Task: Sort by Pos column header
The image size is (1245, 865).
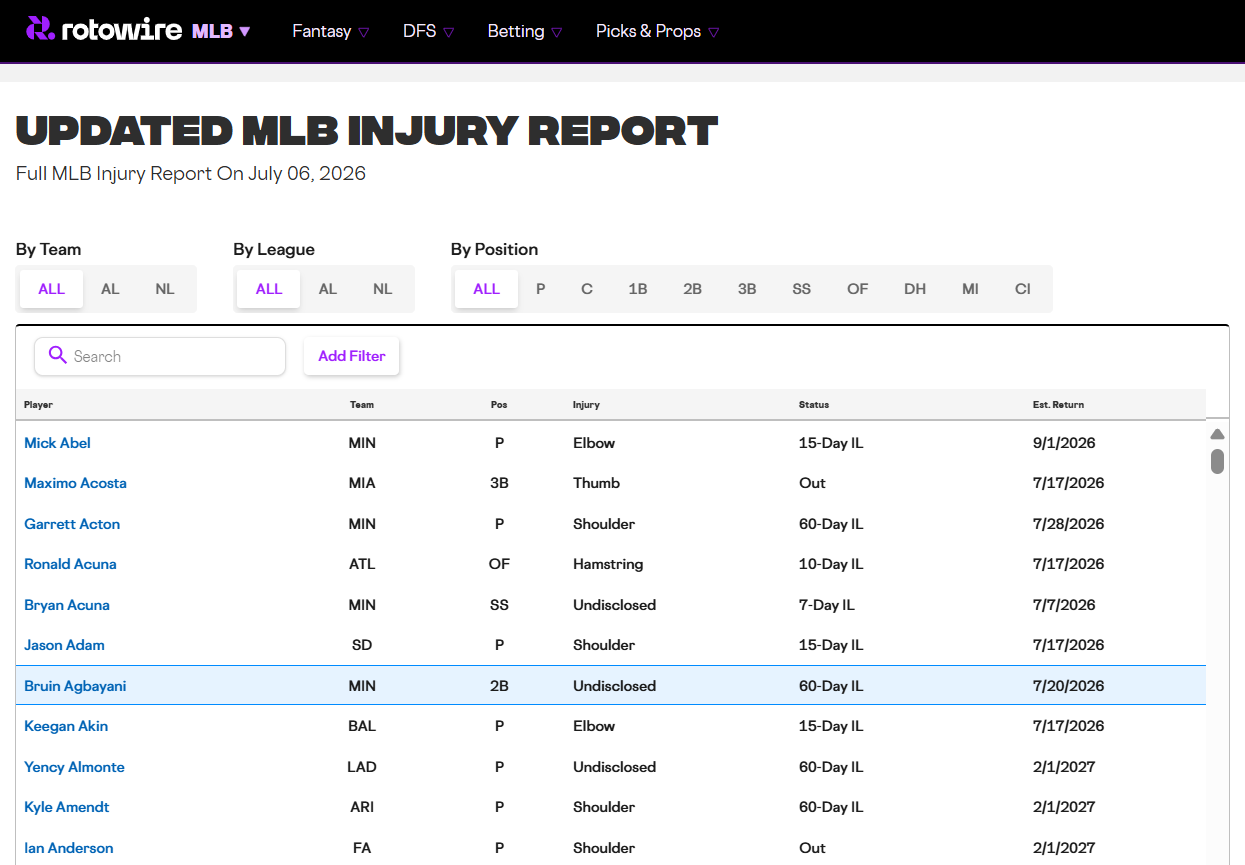Action: 499,405
